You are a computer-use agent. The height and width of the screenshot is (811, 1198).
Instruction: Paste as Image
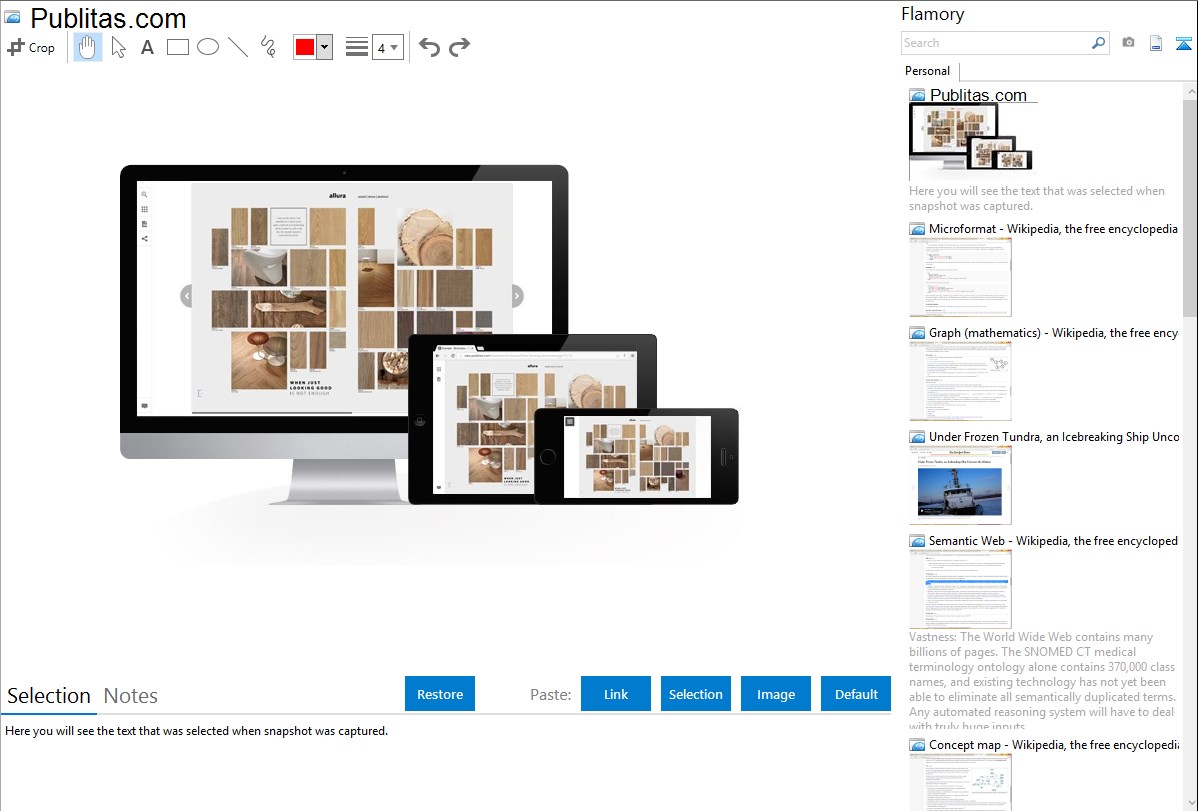pos(775,694)
